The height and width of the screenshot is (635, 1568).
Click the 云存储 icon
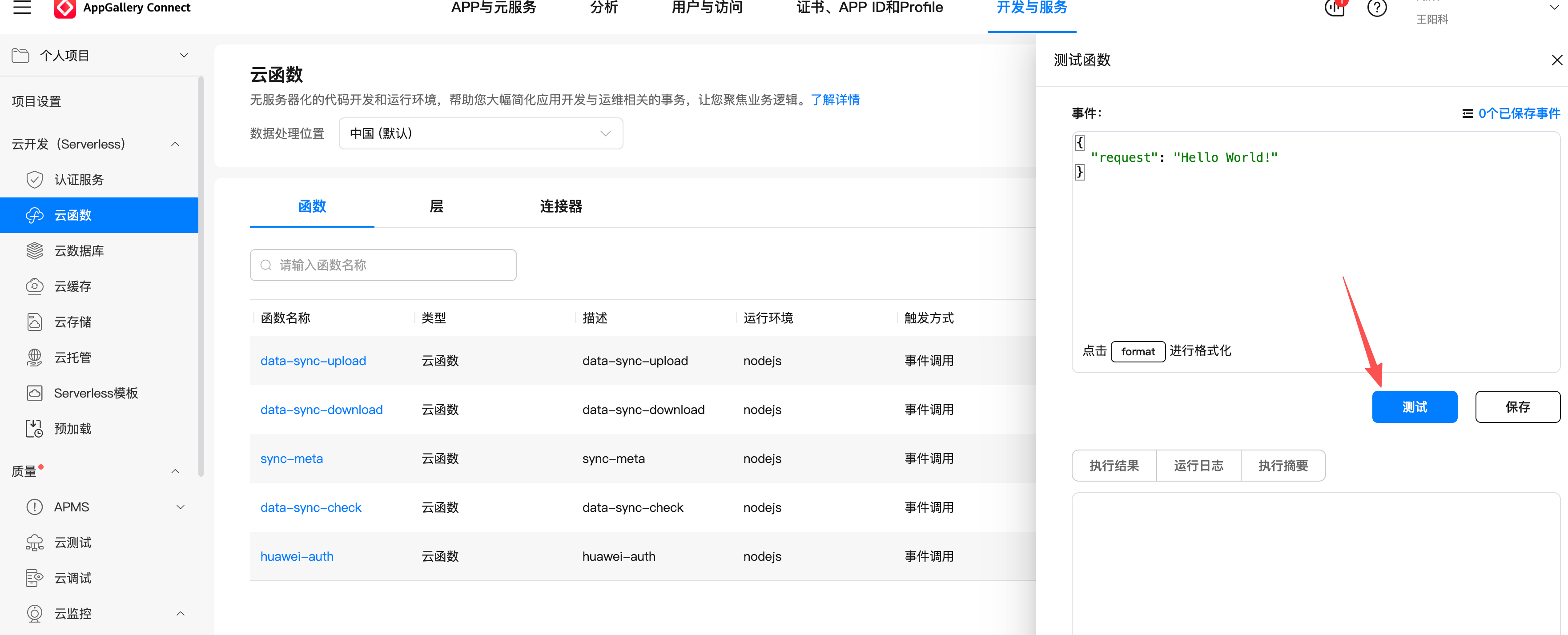click(35, 322)
